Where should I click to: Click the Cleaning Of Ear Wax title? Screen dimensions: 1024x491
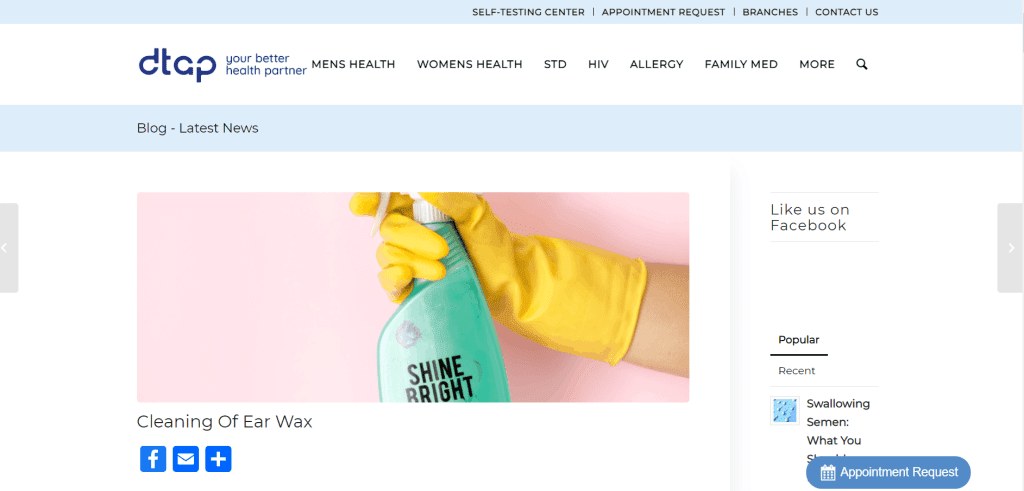(x=225, y=422)
